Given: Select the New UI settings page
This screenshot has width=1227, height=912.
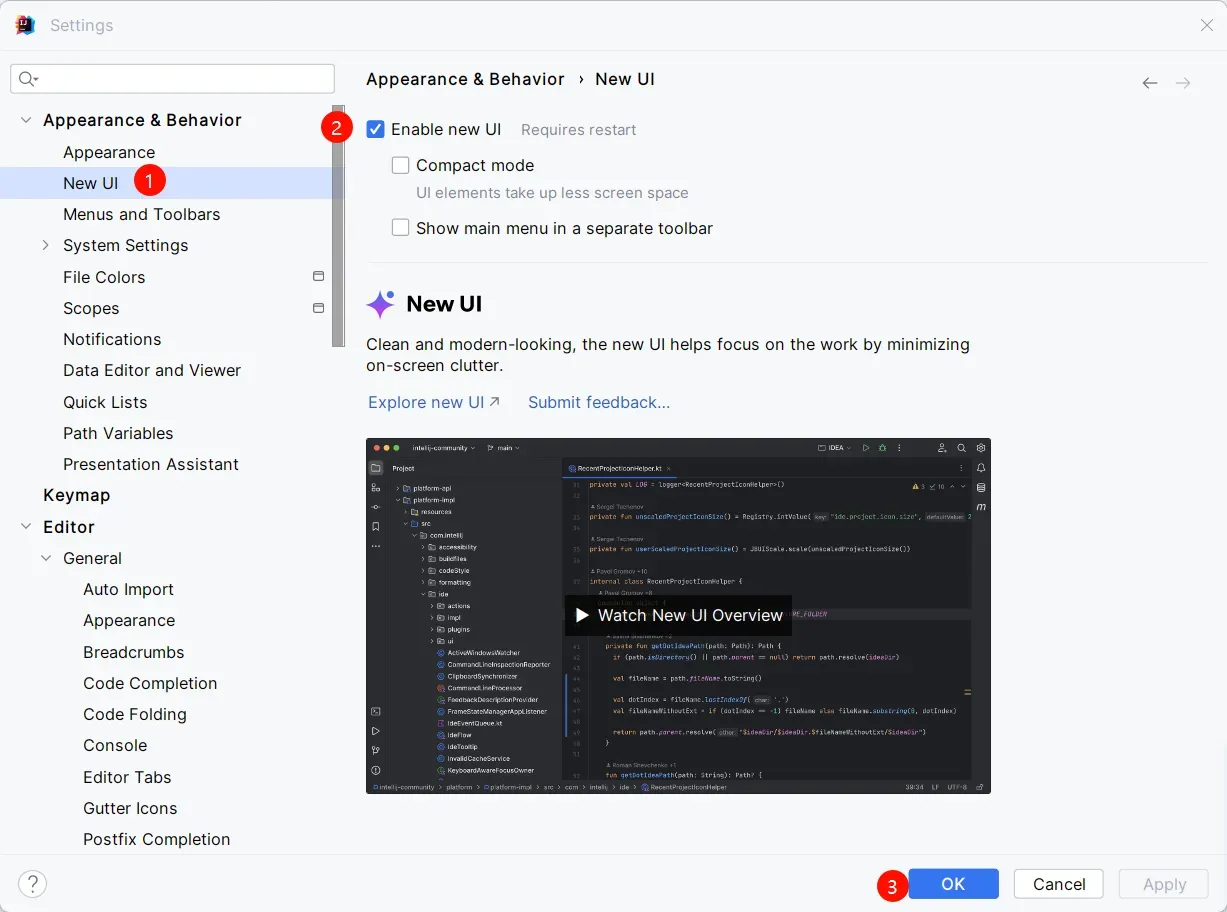Looking at the screenshot, I should tap(91, 183).
